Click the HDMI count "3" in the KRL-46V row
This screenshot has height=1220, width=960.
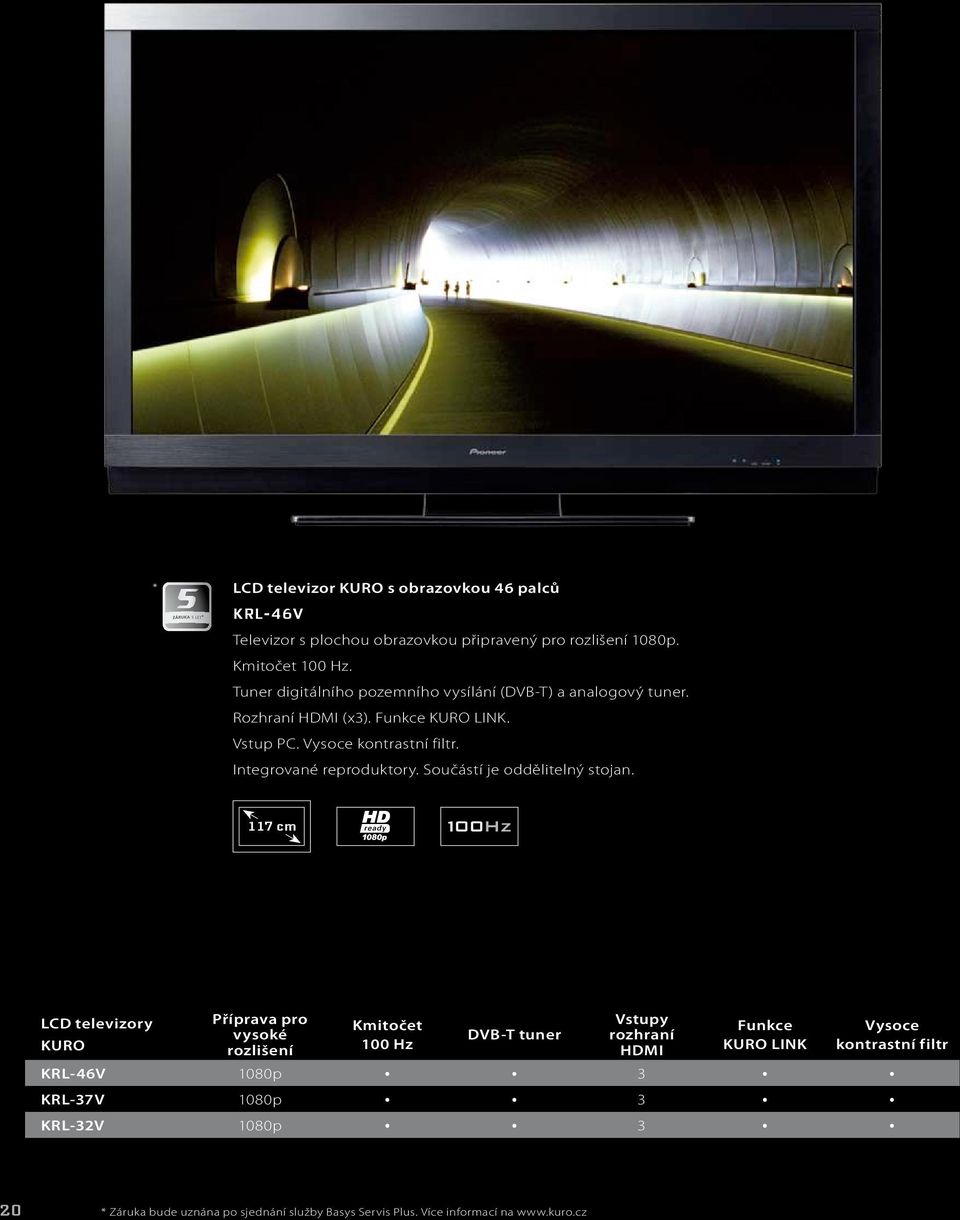pyautogui.click(x=641, y=1074)
